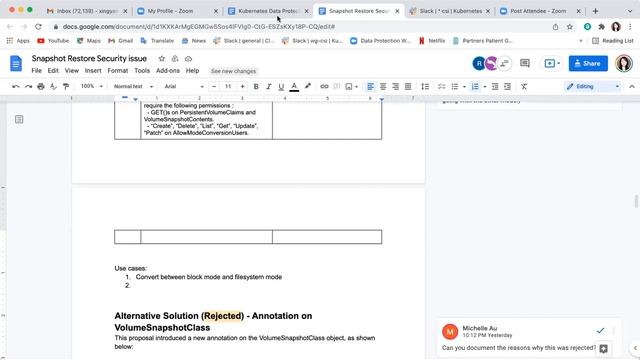Image resolution: width=640 pixels, height=360 pixels.
Task: Click the See new changes link
Action: tap(233, 71)
